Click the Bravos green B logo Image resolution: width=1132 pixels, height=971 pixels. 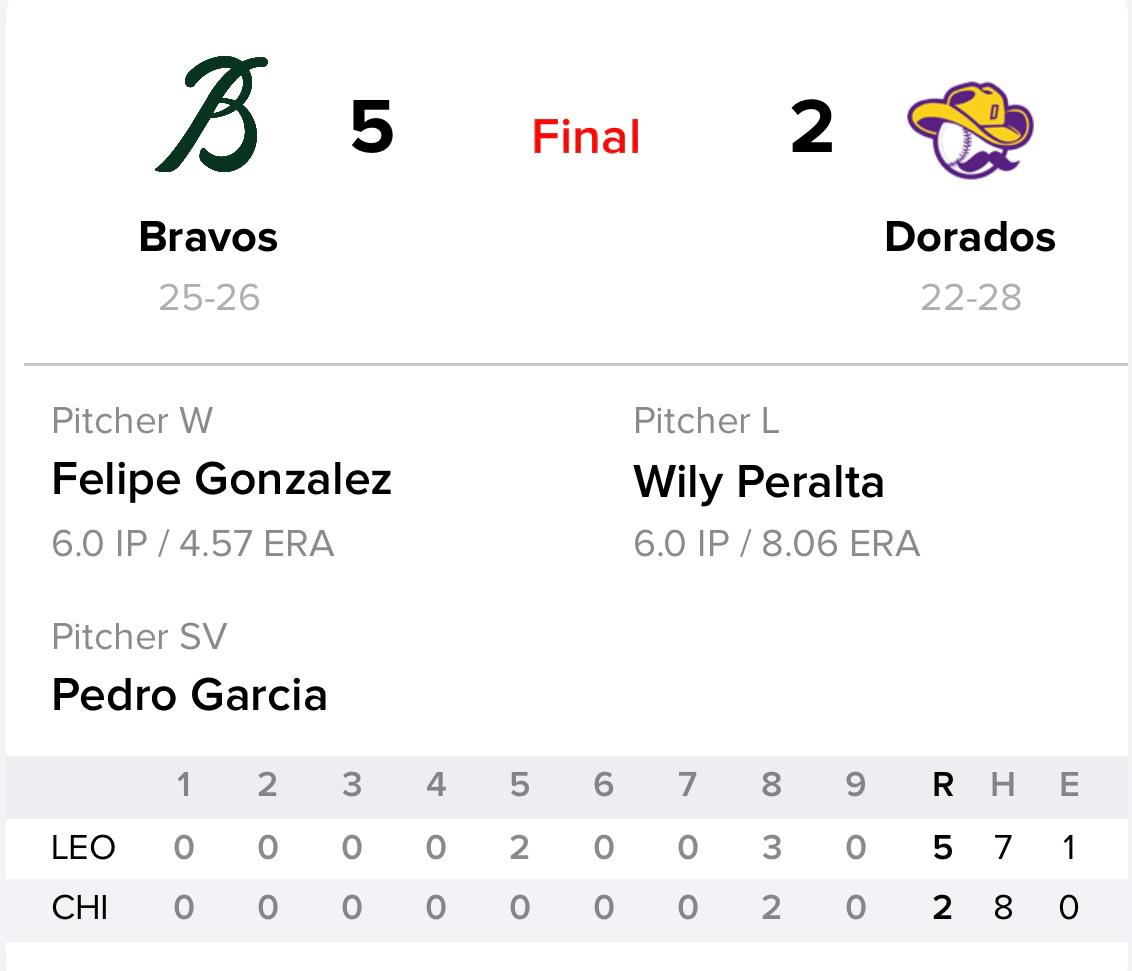tap(212, 115)
